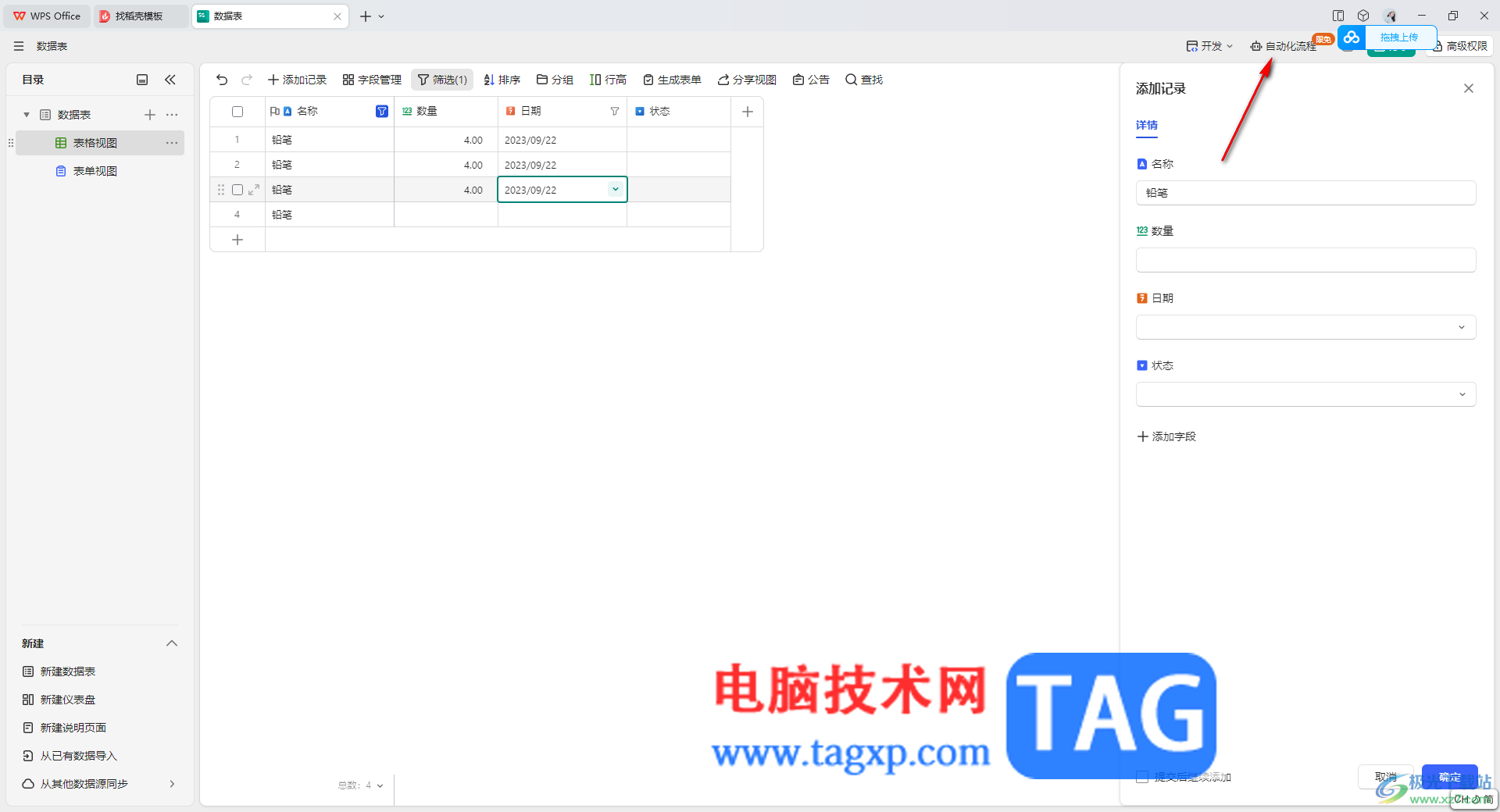Click 新建数据表
The width and height of the screenshot is (1500, 812).
coord(59,671)
